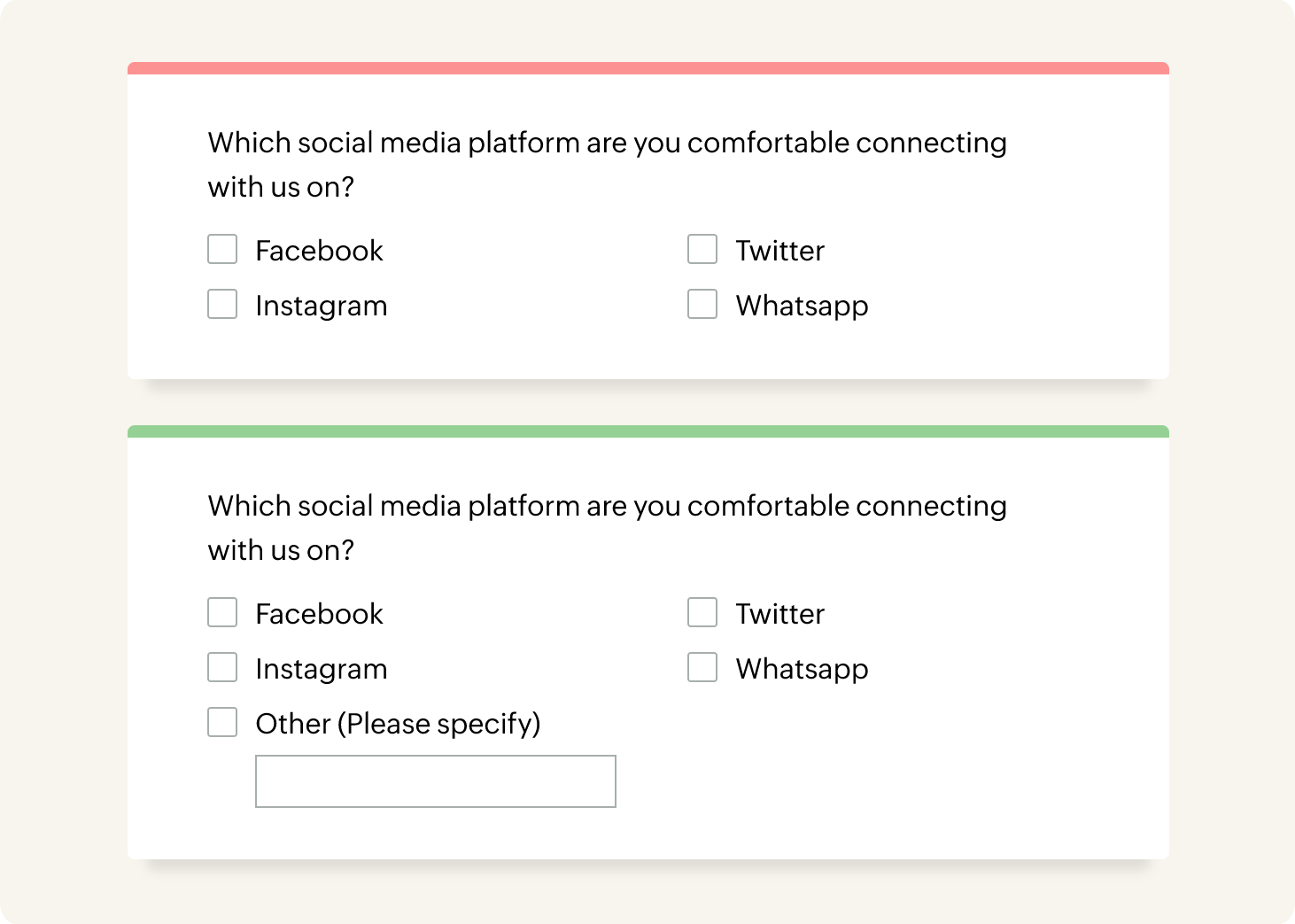Tick the Twitter checkbox in the red-topped card
The width and height of the screenshot is (1295, 924).
[702, 250]
